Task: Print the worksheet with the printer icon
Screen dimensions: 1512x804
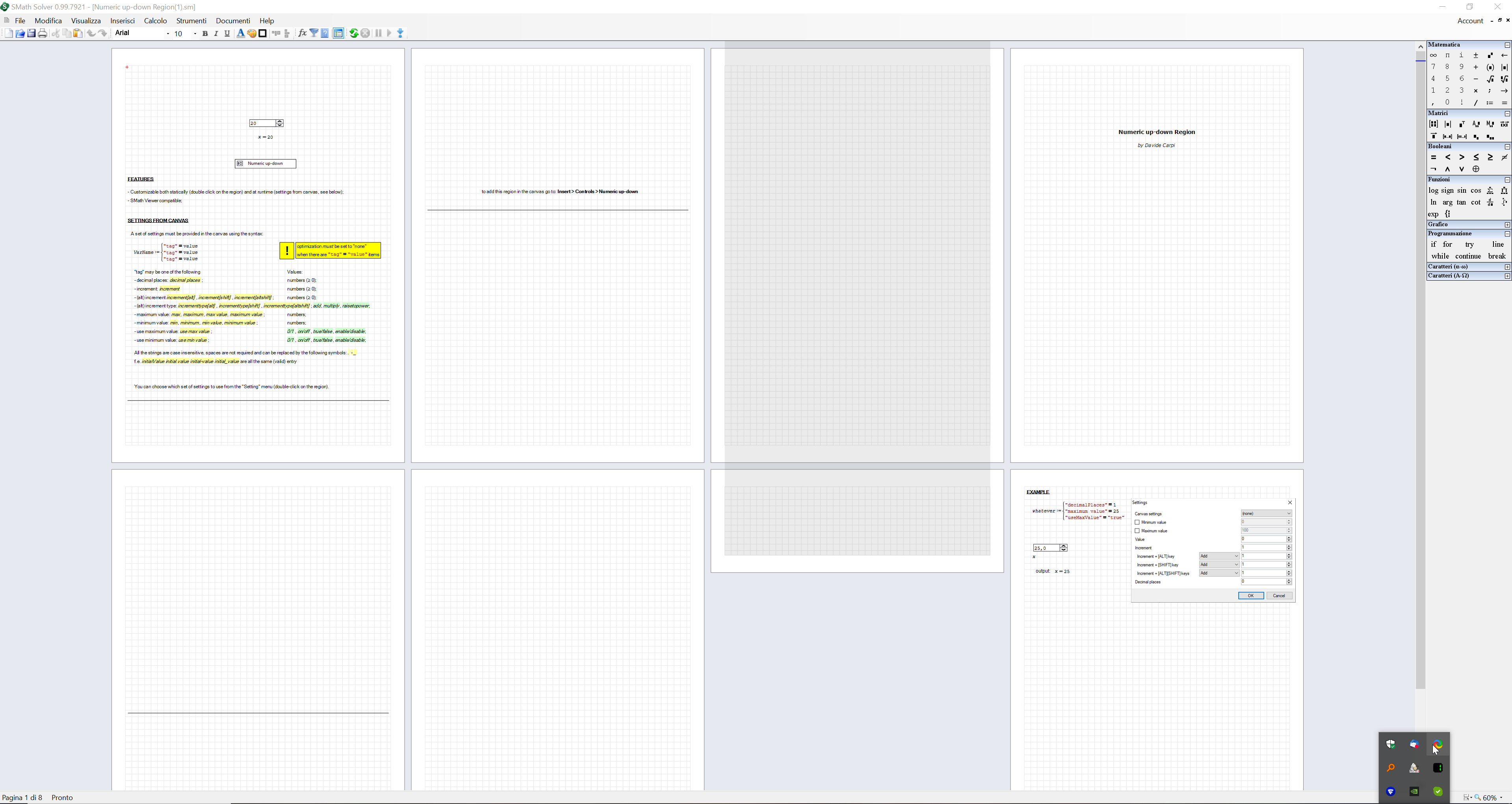Action: (43, 33)
